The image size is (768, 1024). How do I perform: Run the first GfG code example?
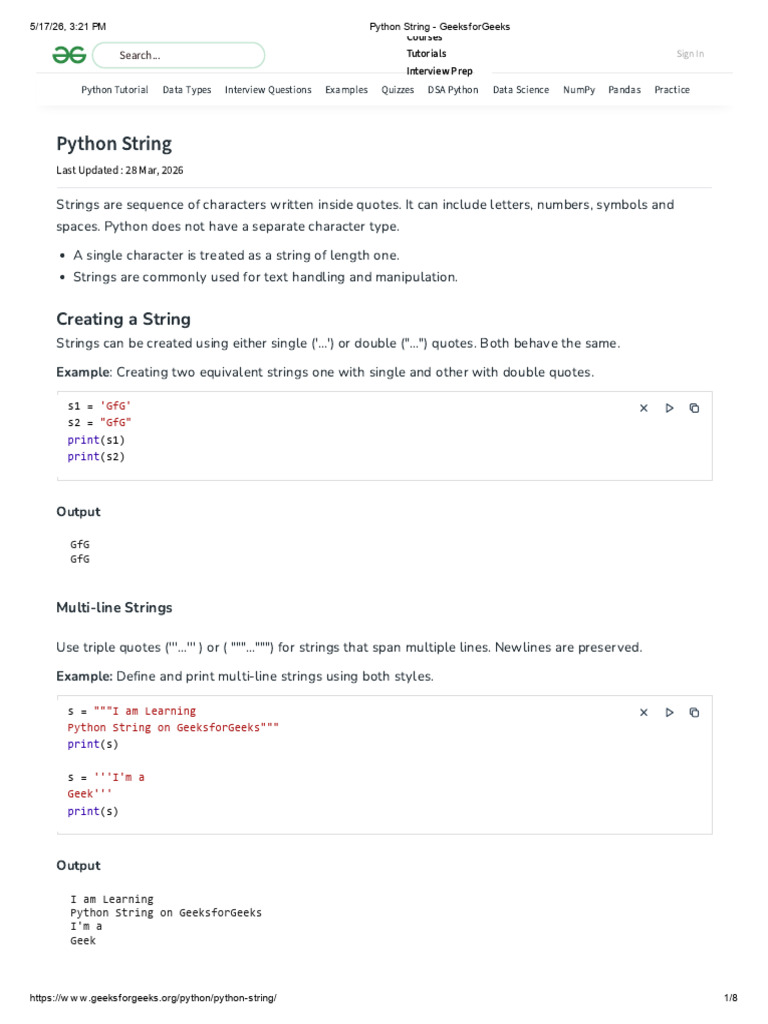[669, 408]
